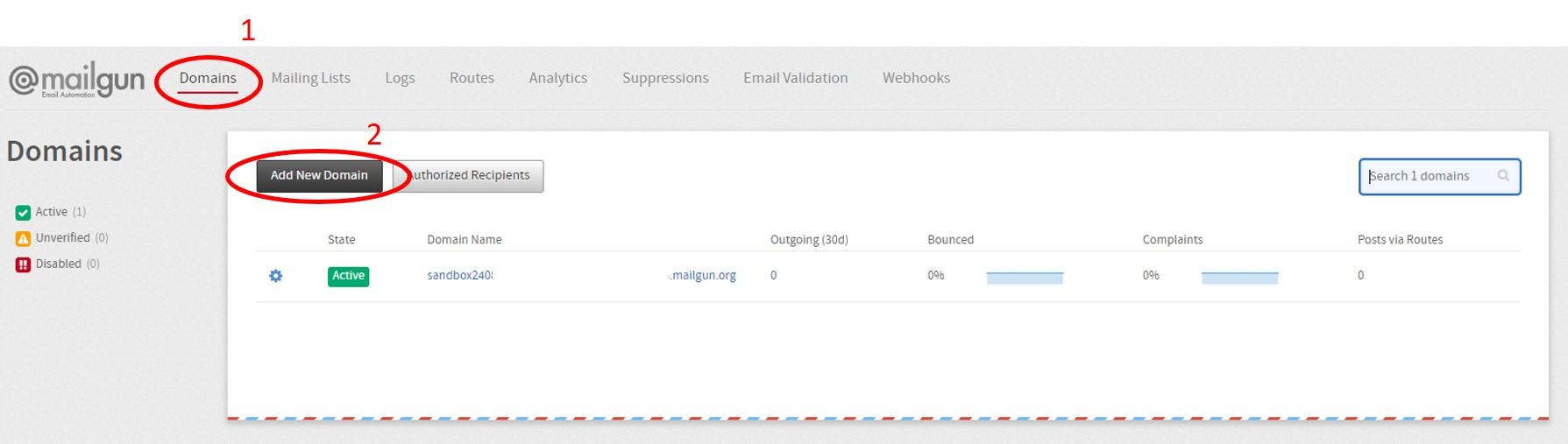
Task: Switch to Routes
Action: (x=472, y=78)
